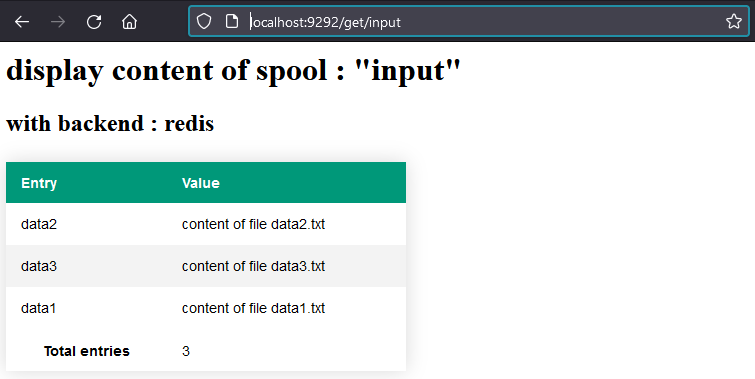Click value 'content of file data2.txt'
Viewport: 755px width, 379px height.
(253, 224)
